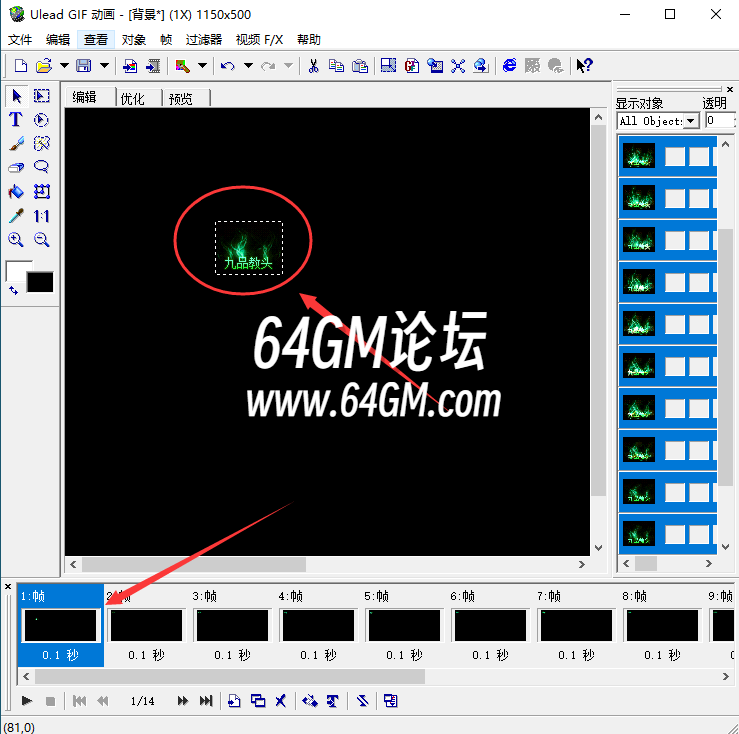
Task: Select the white foreground color swatch
Action: click(x=16, y=272)
